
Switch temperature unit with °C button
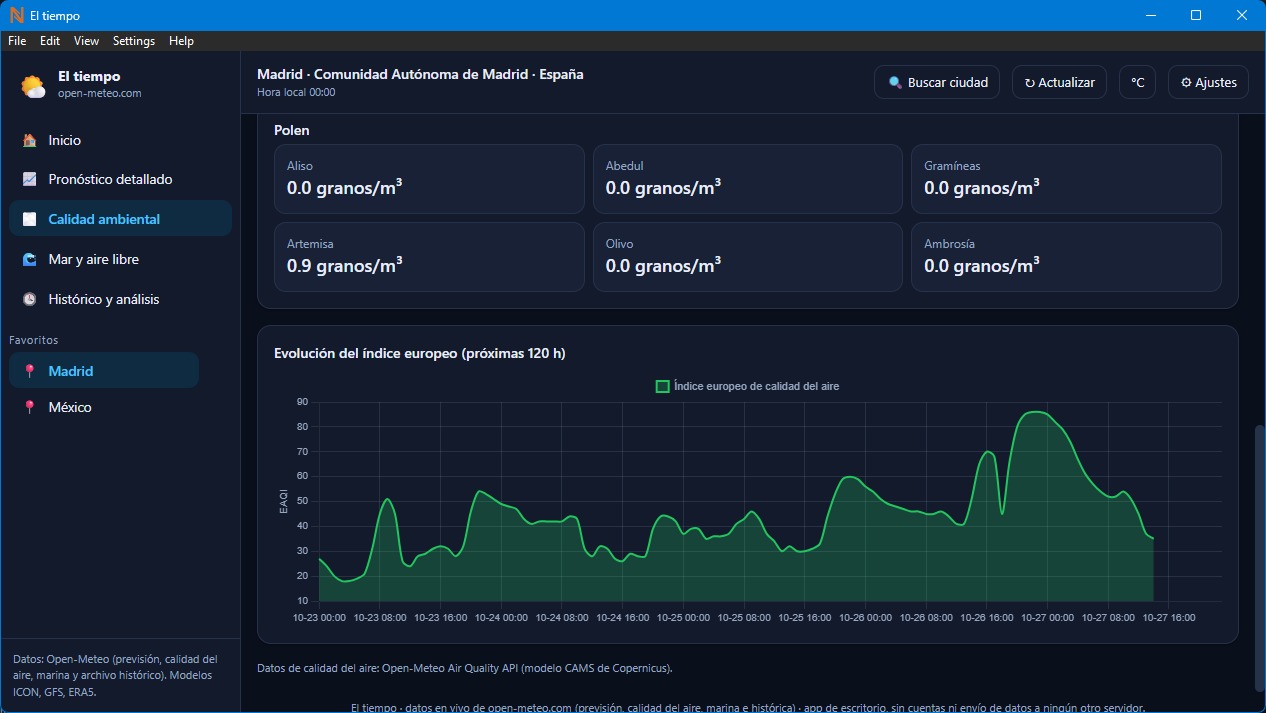click(x=1137, y=83)
